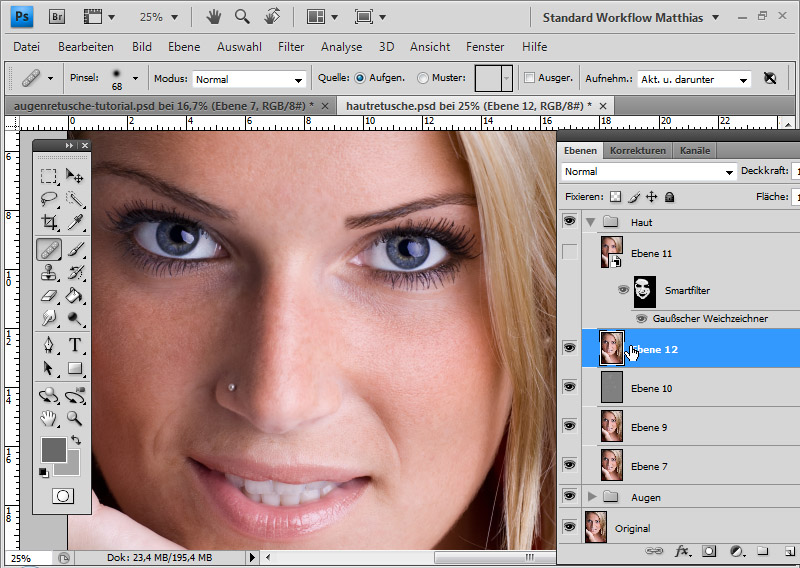The image size is (800, 568).
Task: Hide the Ebene 9 layer
Action: click(x=570, y=426)
